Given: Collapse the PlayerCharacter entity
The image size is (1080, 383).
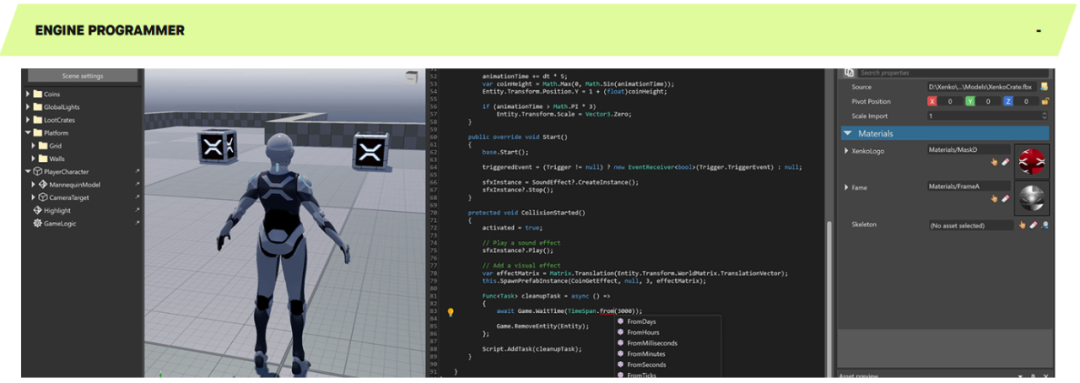Looking at the screenshot, I should 28,172.
